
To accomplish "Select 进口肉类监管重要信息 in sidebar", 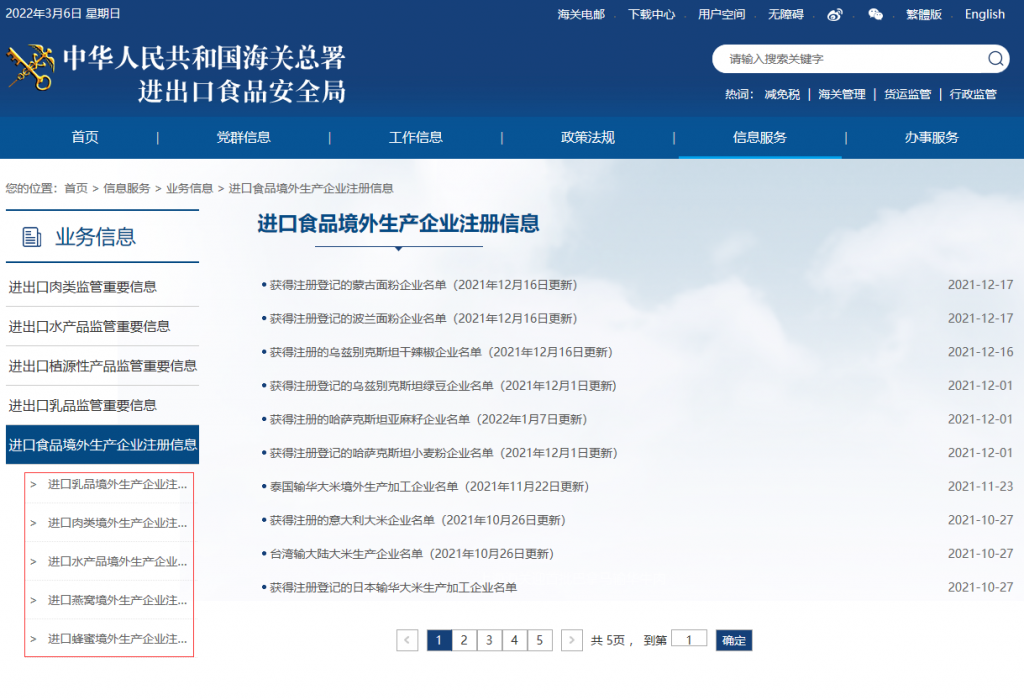I will coord(83,287).
